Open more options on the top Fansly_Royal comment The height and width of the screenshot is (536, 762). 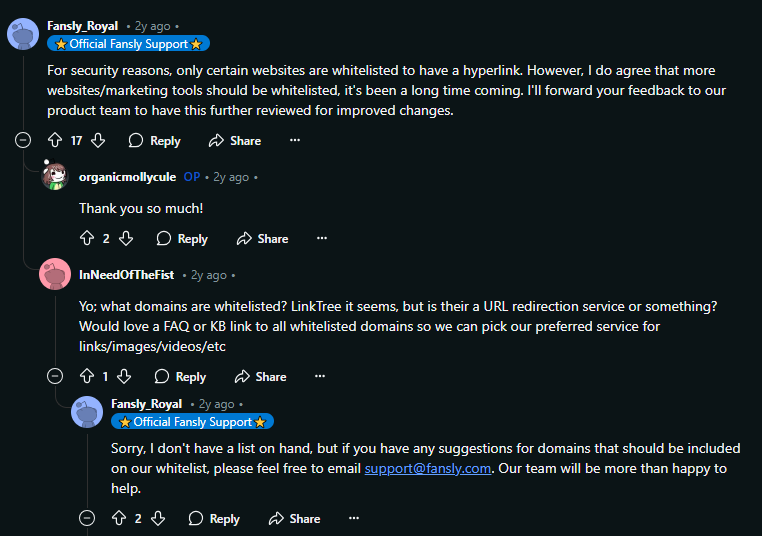[295, 140]
